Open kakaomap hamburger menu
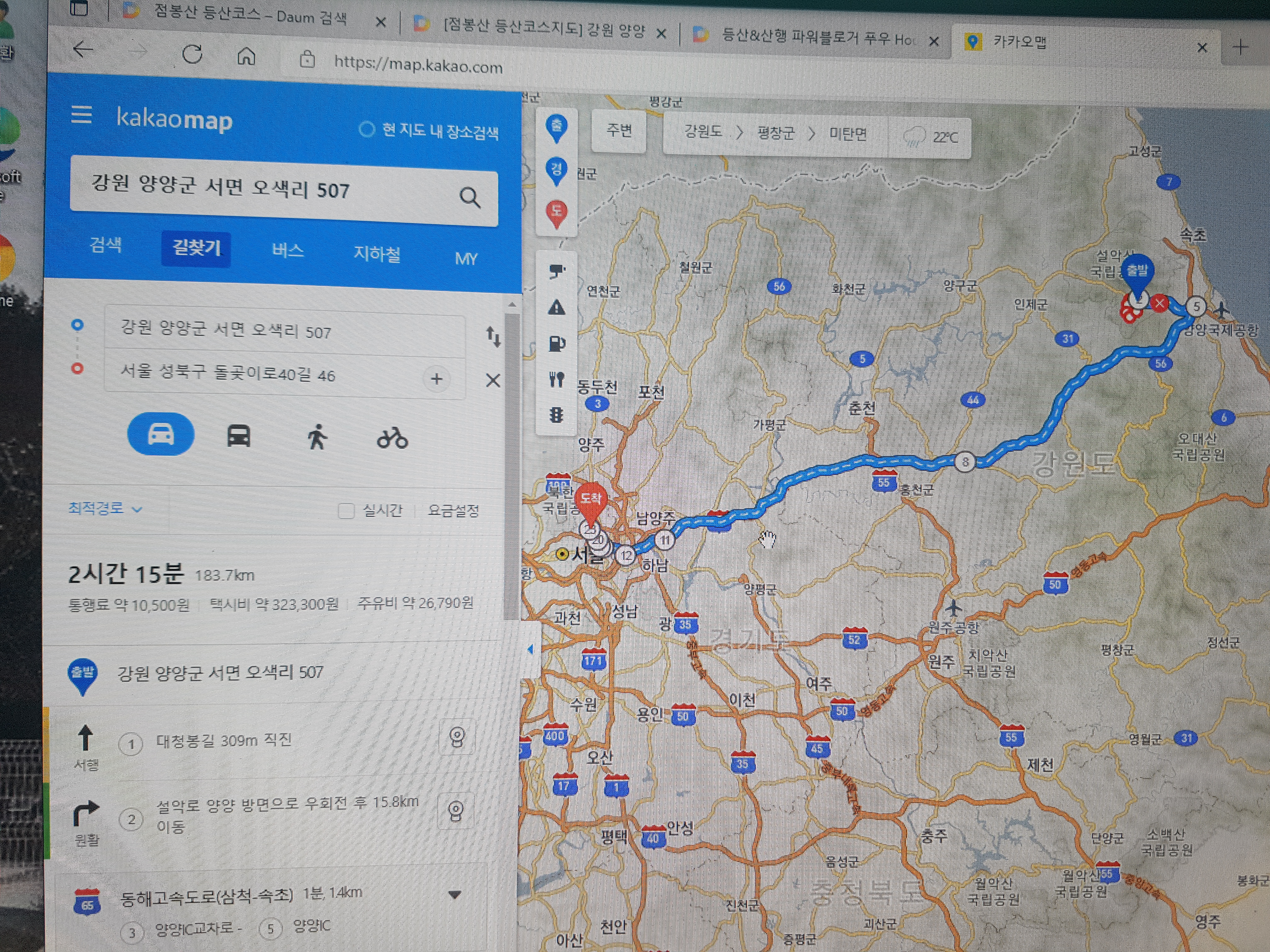The height and width of the screenshot is (952, 1270). [82, 115]
